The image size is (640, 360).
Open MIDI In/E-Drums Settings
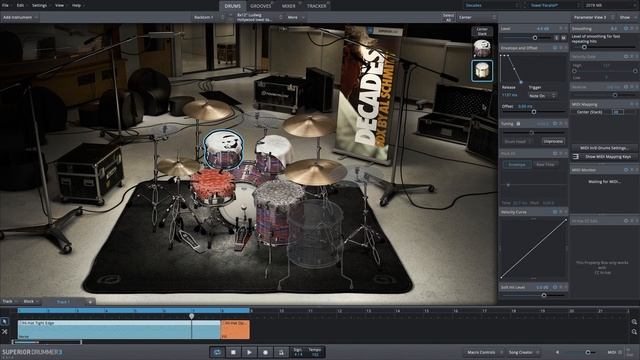coord(604,148)
